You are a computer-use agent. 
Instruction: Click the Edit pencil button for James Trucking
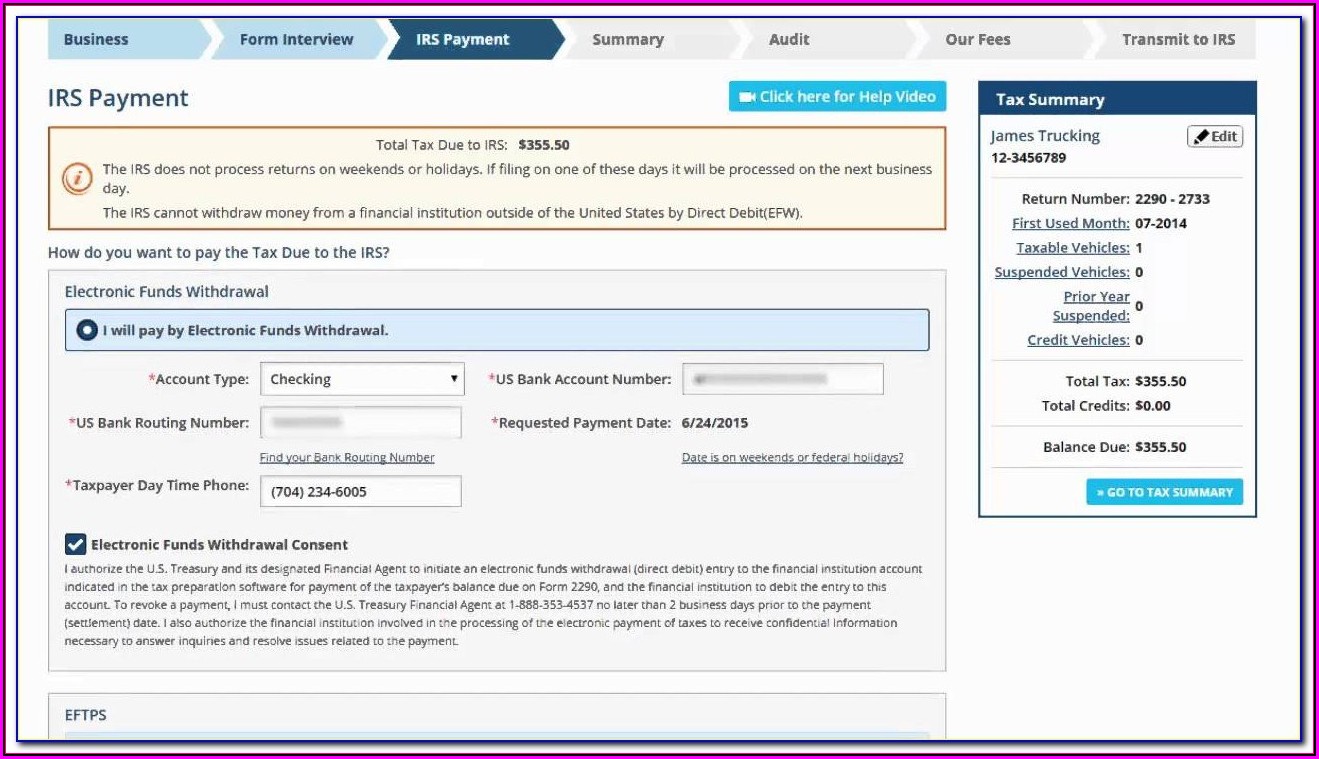1215,137
